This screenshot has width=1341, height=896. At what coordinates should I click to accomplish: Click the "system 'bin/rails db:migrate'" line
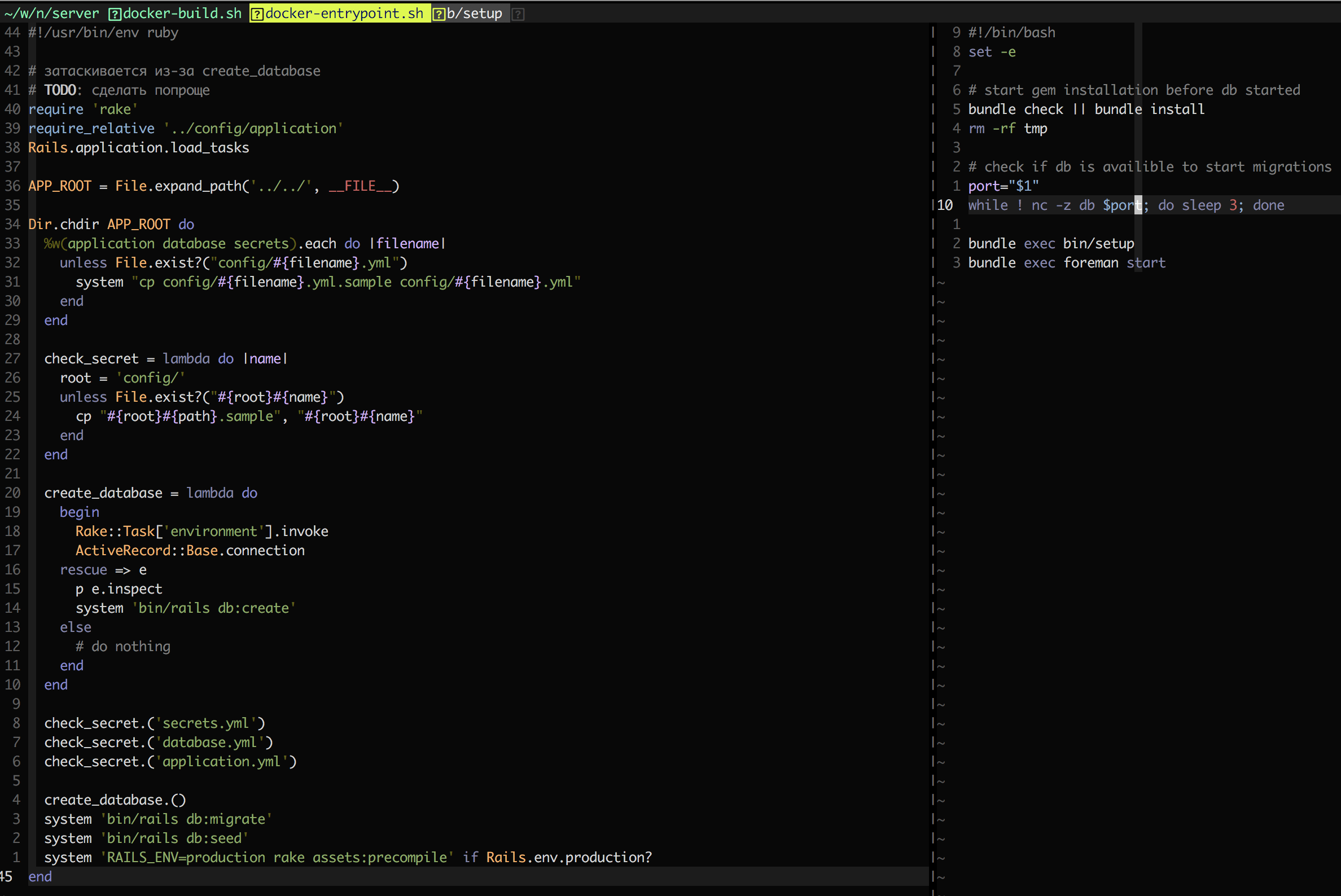pyautogui.click(x=158, y=819)
